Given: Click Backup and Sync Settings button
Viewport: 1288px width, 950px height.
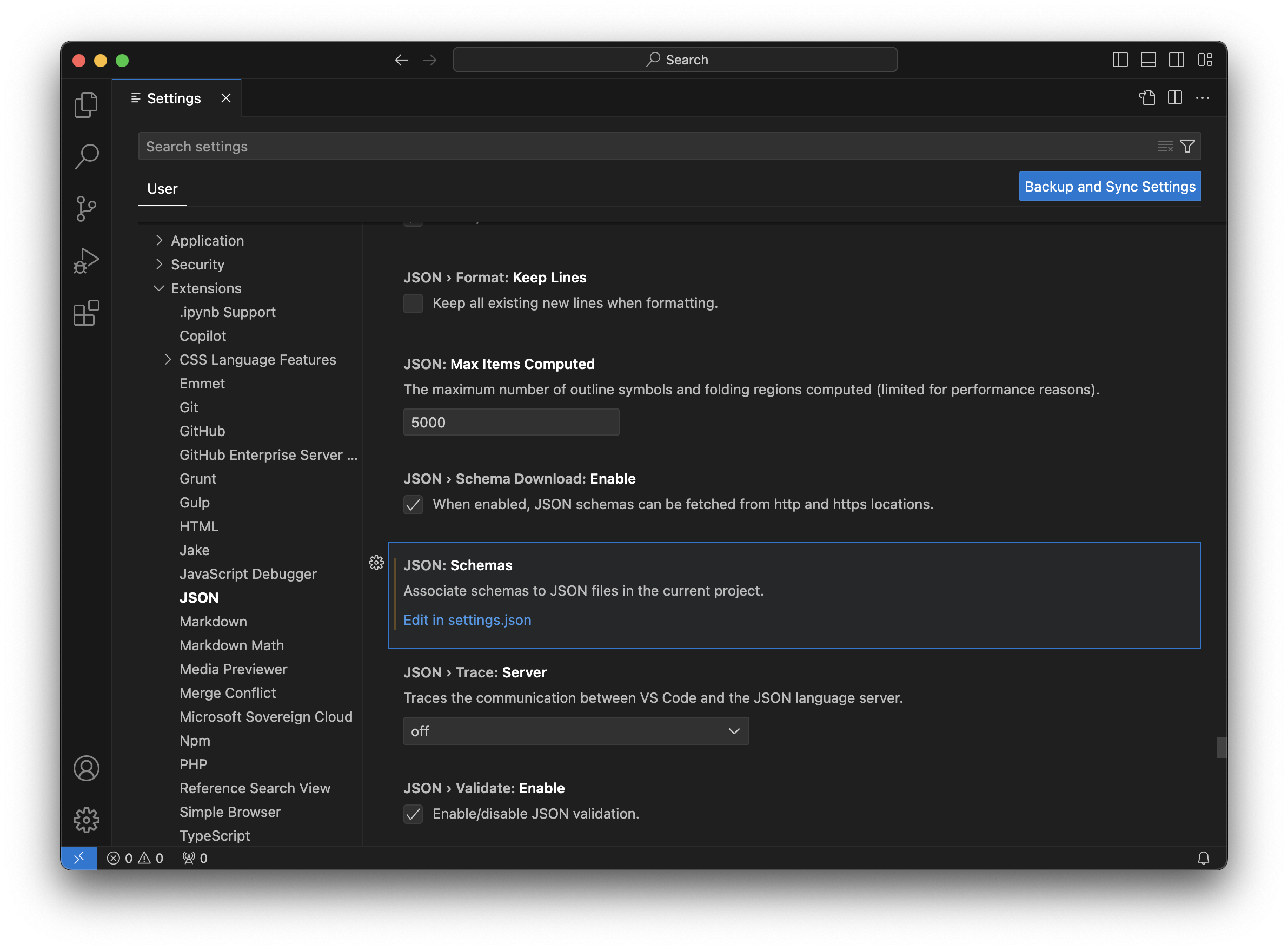Looking at the screenshot, I should tap(1110, 186).
